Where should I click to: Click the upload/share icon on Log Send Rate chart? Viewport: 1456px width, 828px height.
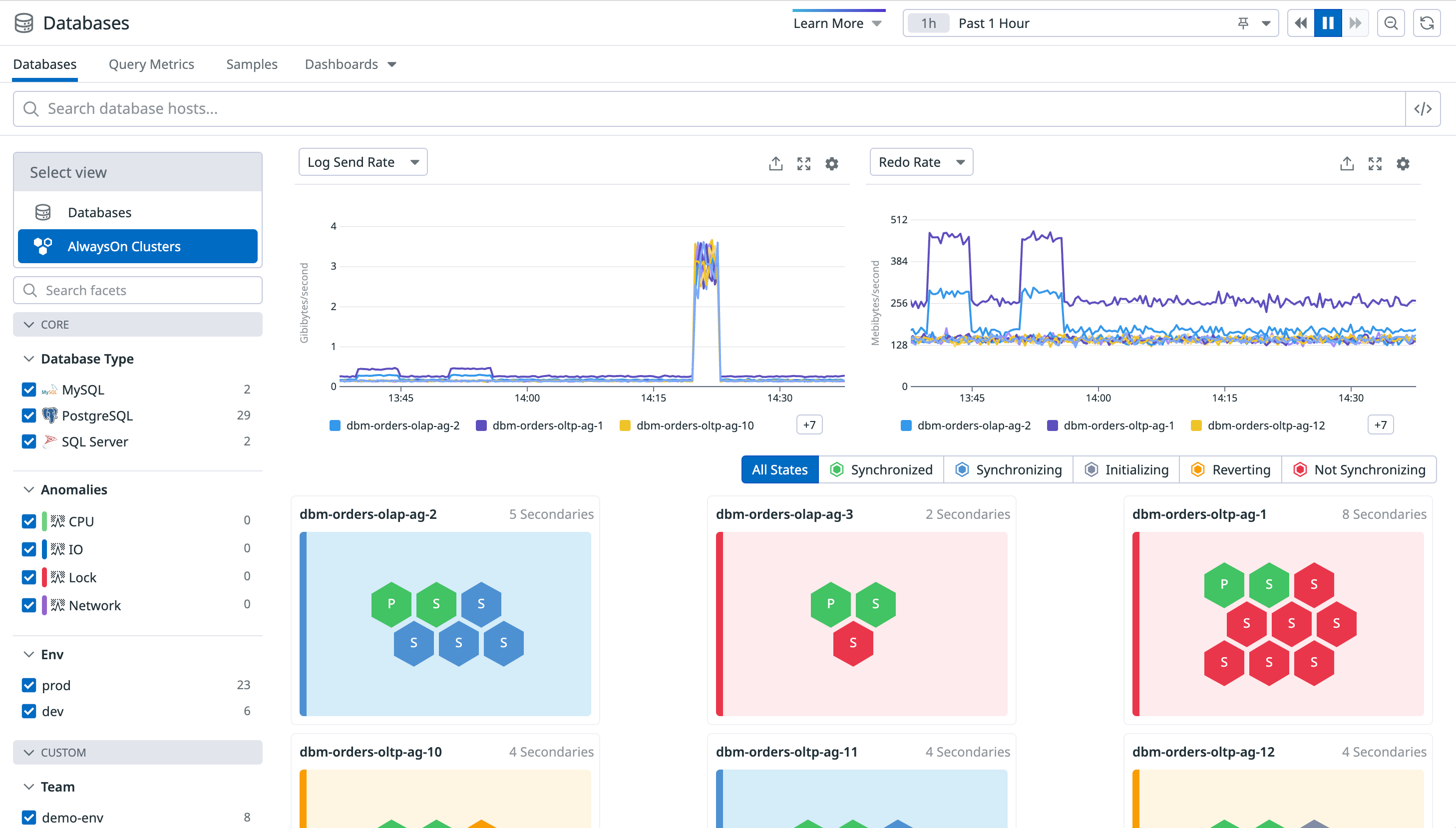tap(776, 162)
